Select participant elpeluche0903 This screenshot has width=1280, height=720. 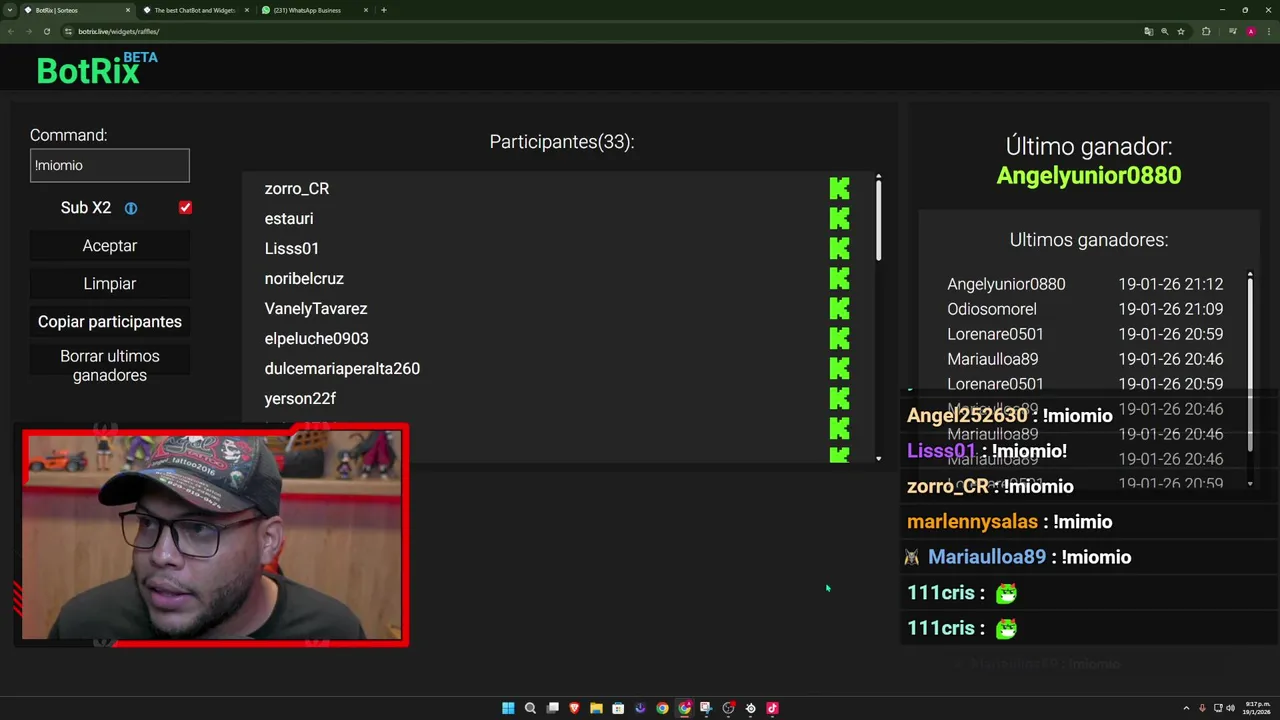click(x=317, y=338)
